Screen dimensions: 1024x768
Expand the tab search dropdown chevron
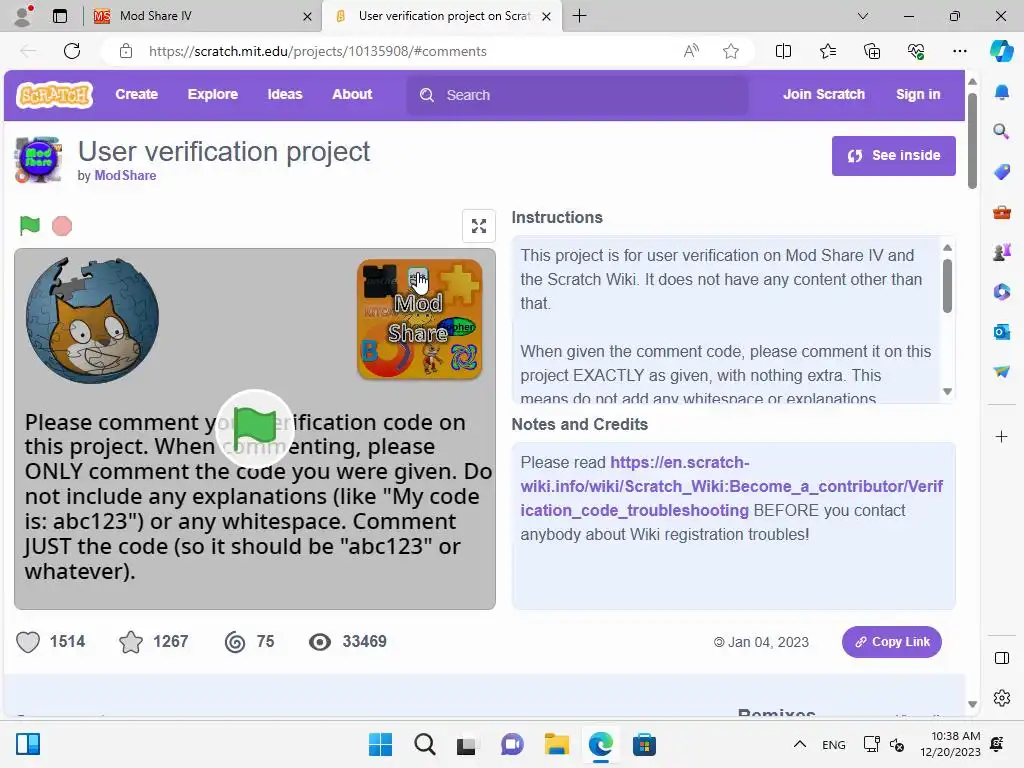863,16
